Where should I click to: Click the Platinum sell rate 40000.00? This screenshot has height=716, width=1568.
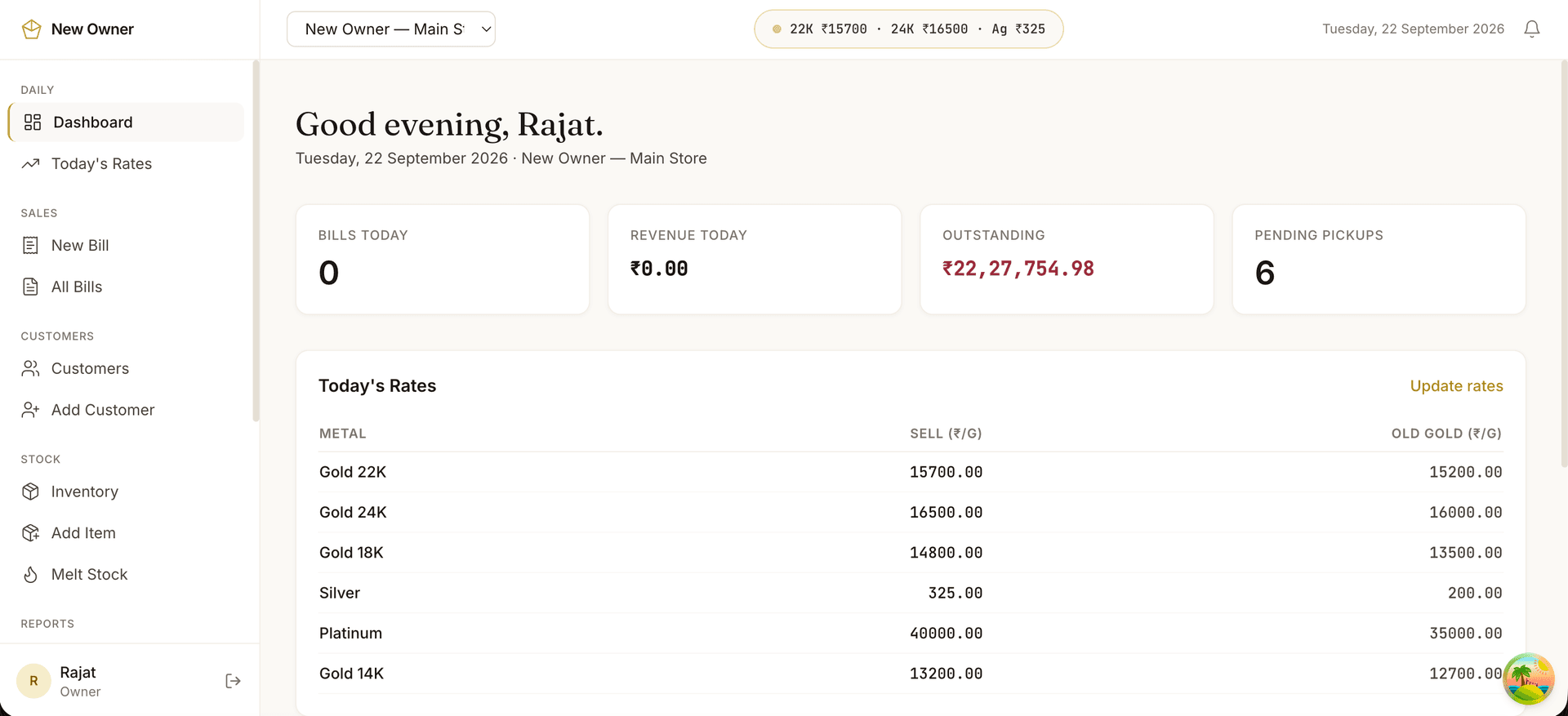tap(946, 634)
